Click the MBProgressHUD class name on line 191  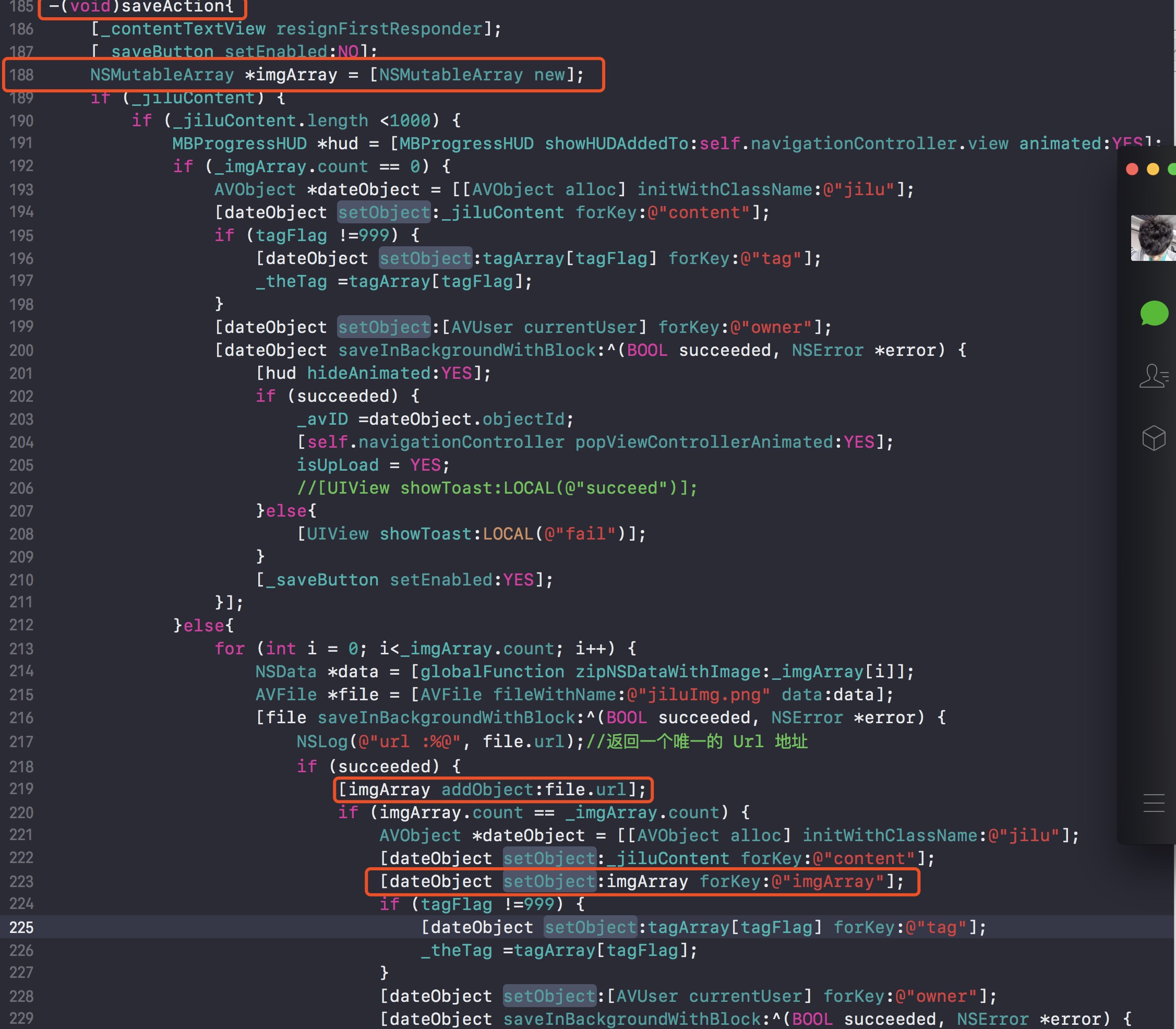pos(239,143)
